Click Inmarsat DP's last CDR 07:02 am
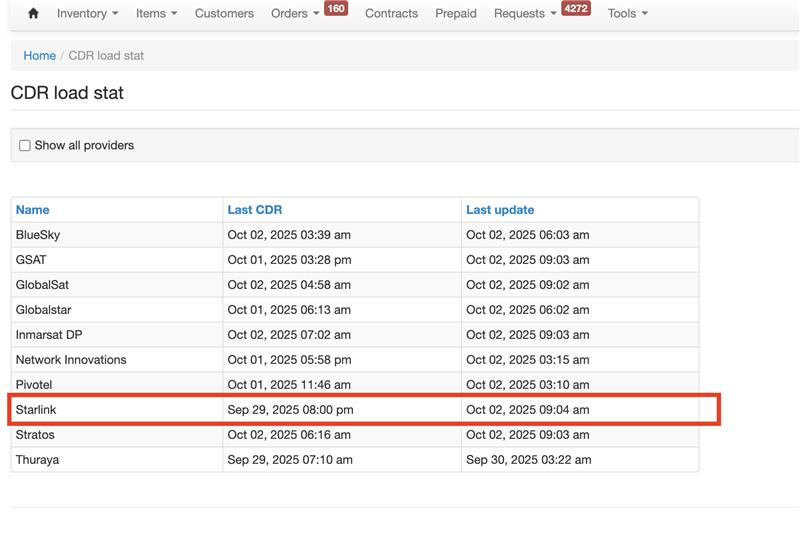 289,335
